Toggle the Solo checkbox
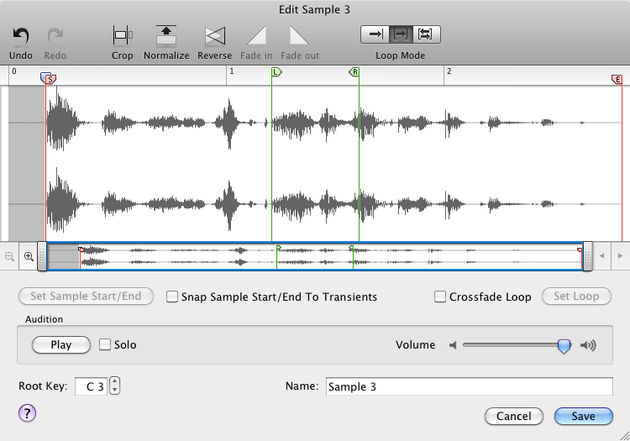 point(105,345)
